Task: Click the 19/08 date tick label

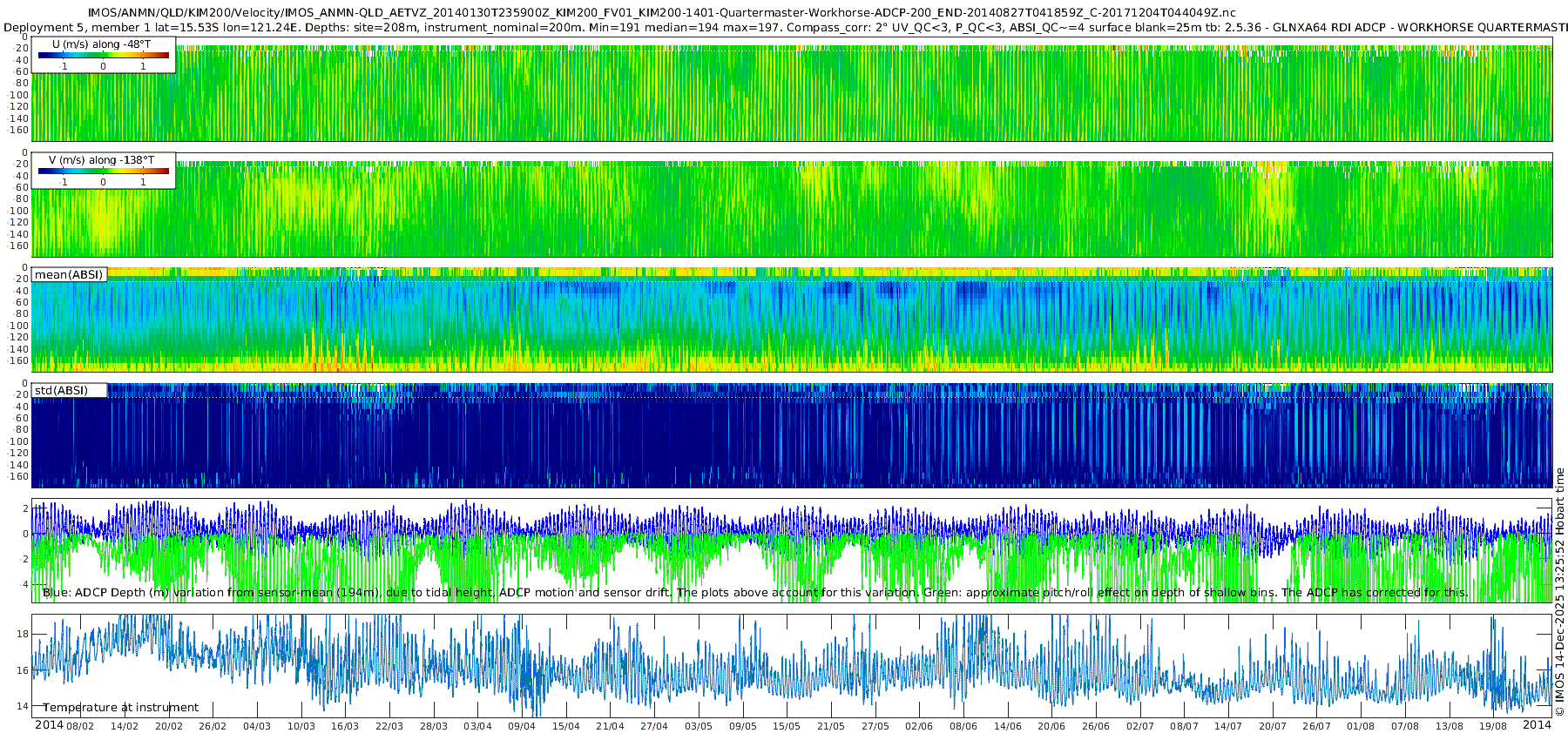Action: pyautogui.click(x=1493, y=726)
